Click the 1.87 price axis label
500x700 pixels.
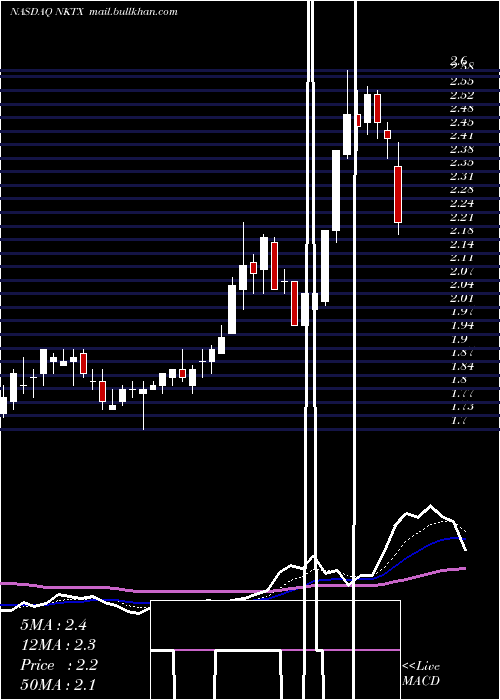click(462, 353)
